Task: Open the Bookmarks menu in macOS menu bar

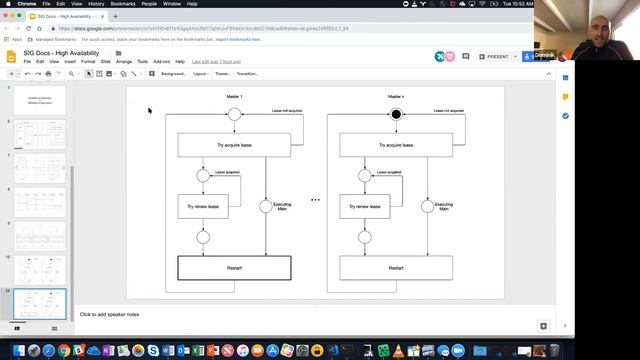Action: pyautogui.click(x=123, y=4)
